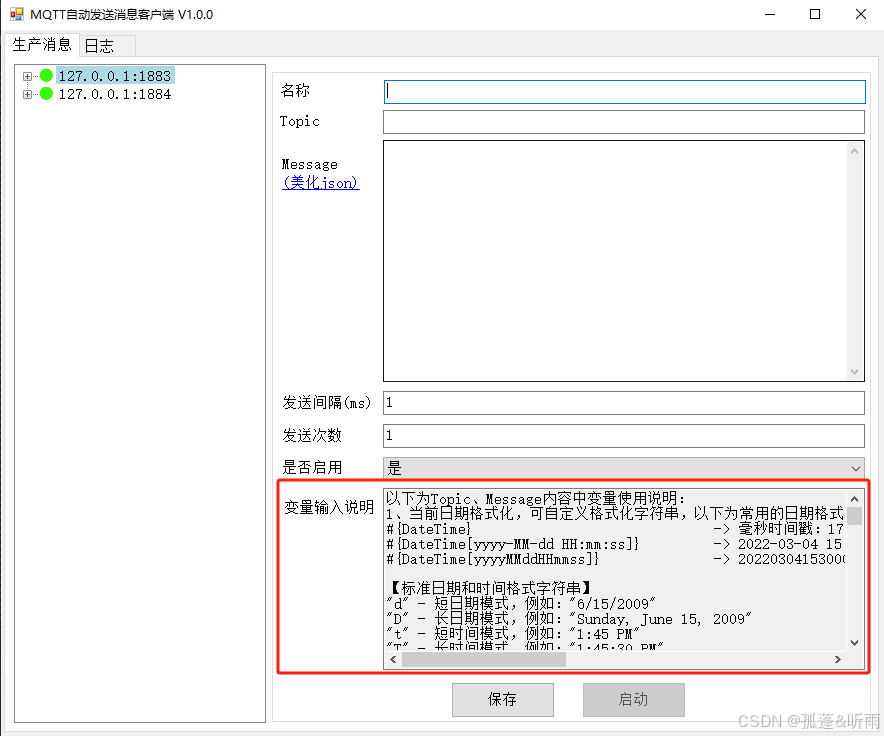Image resolution: width=884 pixels, height=736 pixels.
Task: Maximize the MQTT client window
Action: [815, 14]
